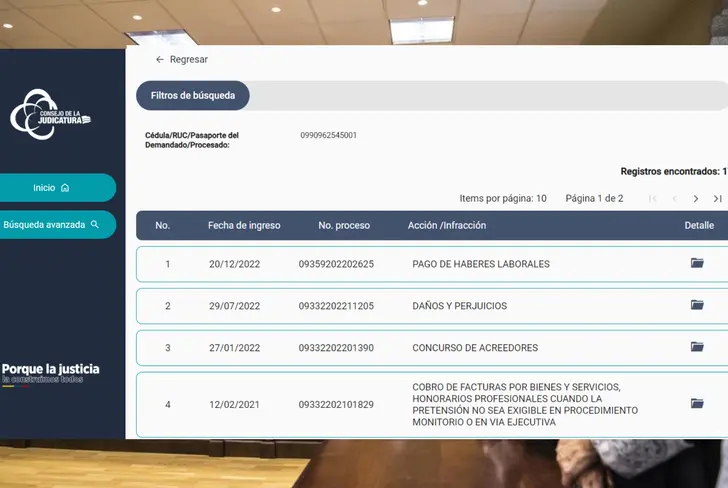Click 'Página 1 de 2' indicator
Viewport: 728px width, 488px height.
(x=594, y=199)
